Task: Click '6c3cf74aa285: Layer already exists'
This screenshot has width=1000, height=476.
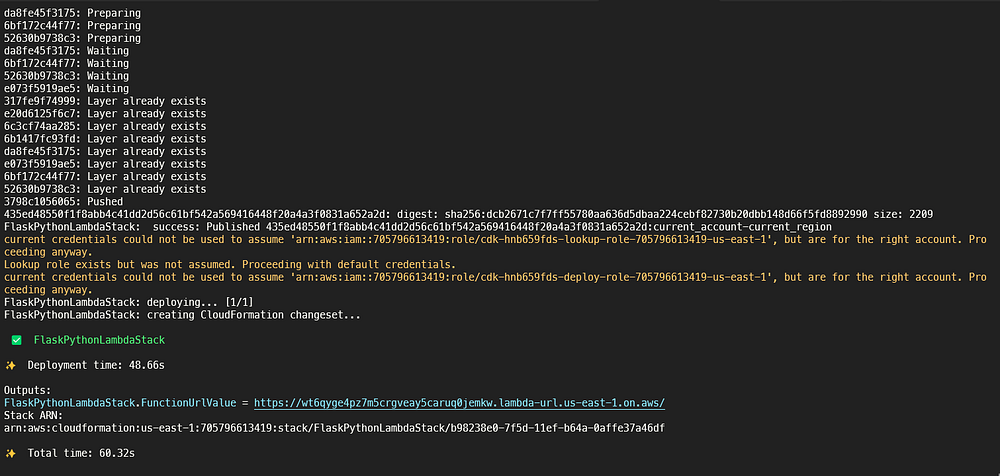Action: (x=105, y=126)
